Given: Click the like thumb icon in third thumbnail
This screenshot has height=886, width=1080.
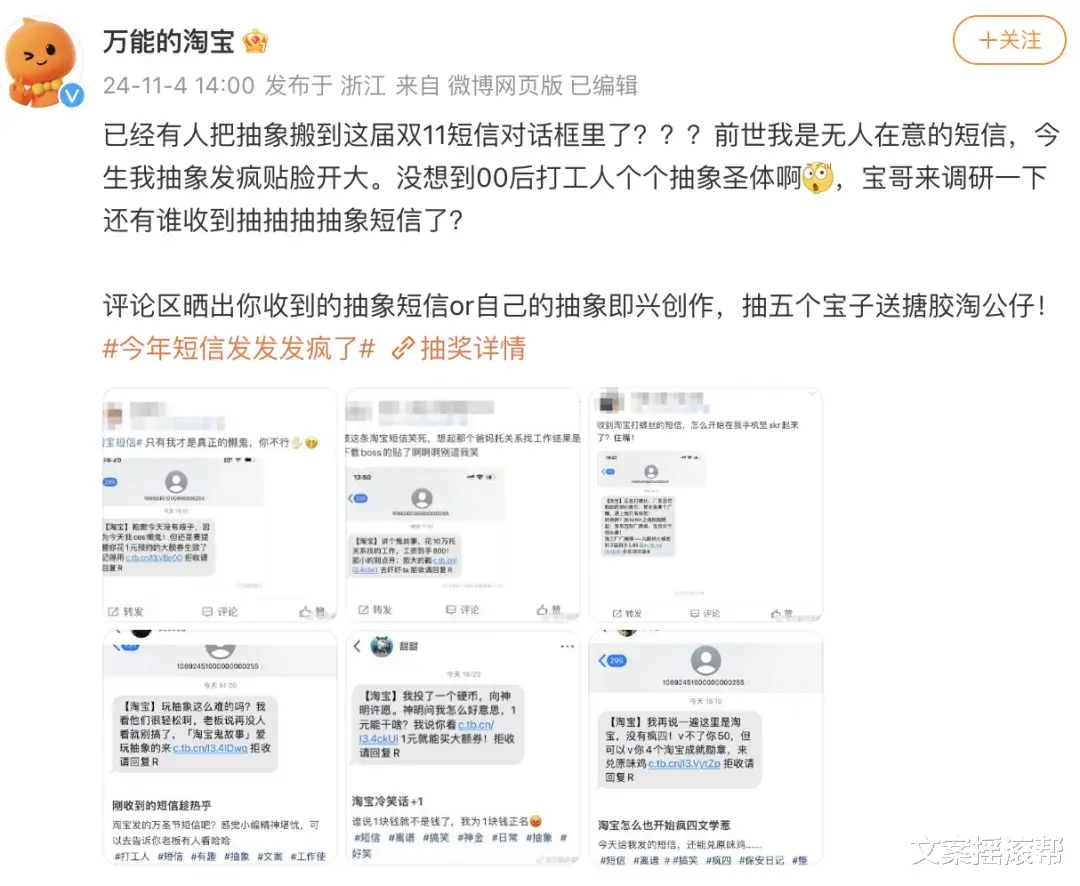Looking at the screenshot, I should coord(776,612).
